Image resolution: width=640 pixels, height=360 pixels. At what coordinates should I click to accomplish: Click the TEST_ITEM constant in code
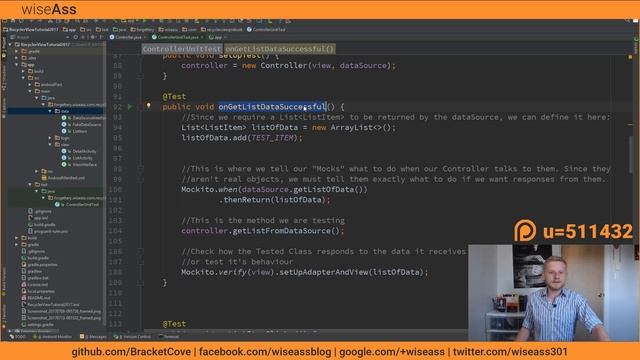coord(273,138)
